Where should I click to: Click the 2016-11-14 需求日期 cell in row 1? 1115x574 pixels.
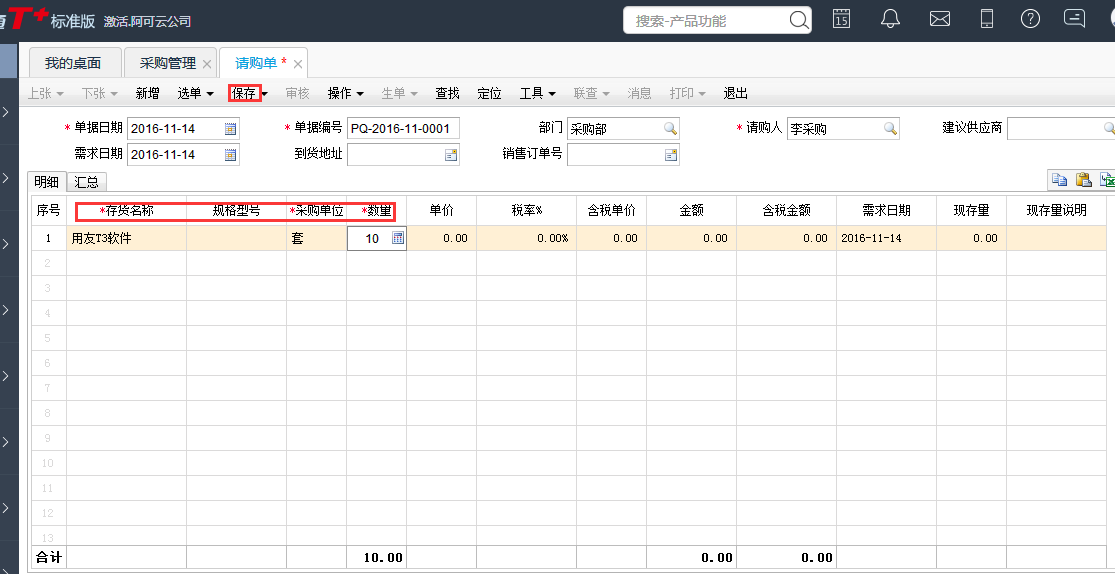pos(886,238)
